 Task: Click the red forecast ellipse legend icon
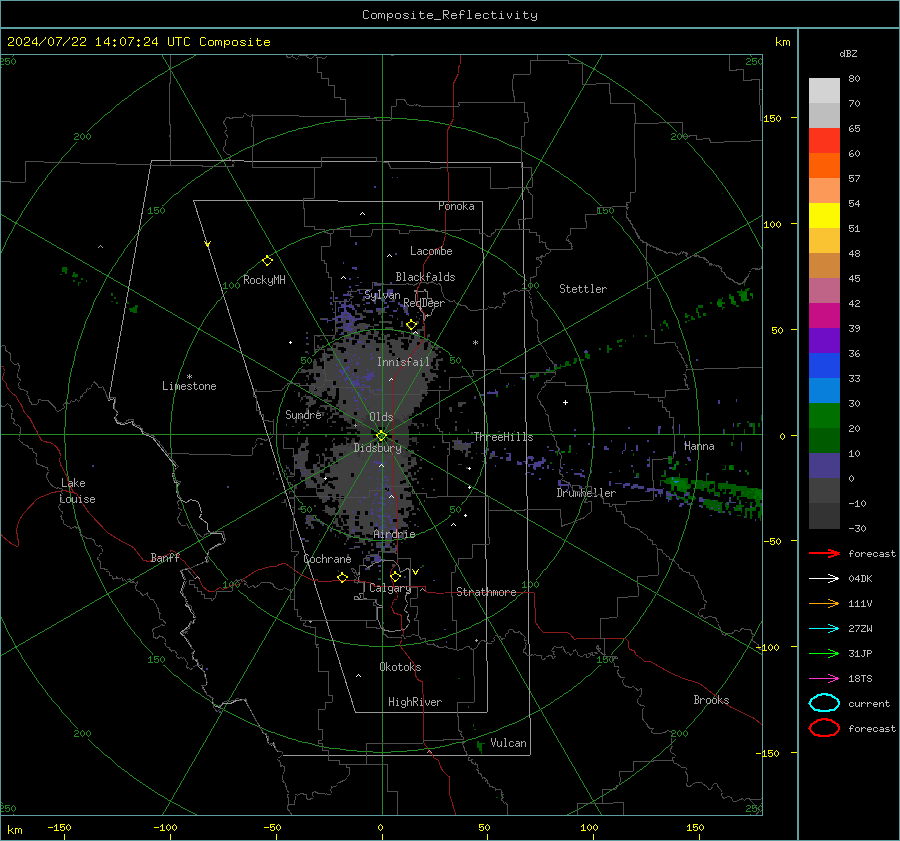click(x=824, y=728)
